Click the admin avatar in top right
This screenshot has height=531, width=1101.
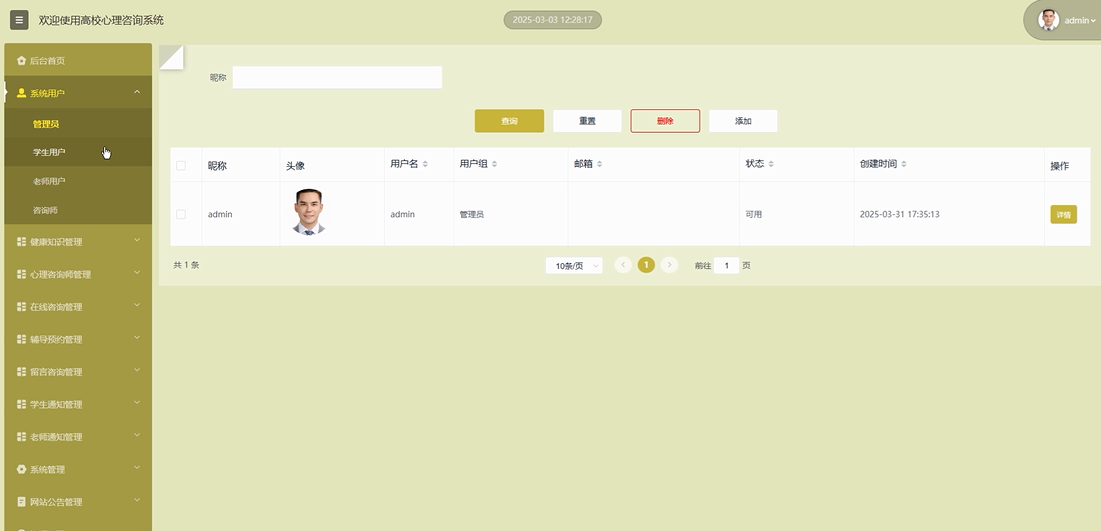pyautogui.click(x=1048, y=20)
